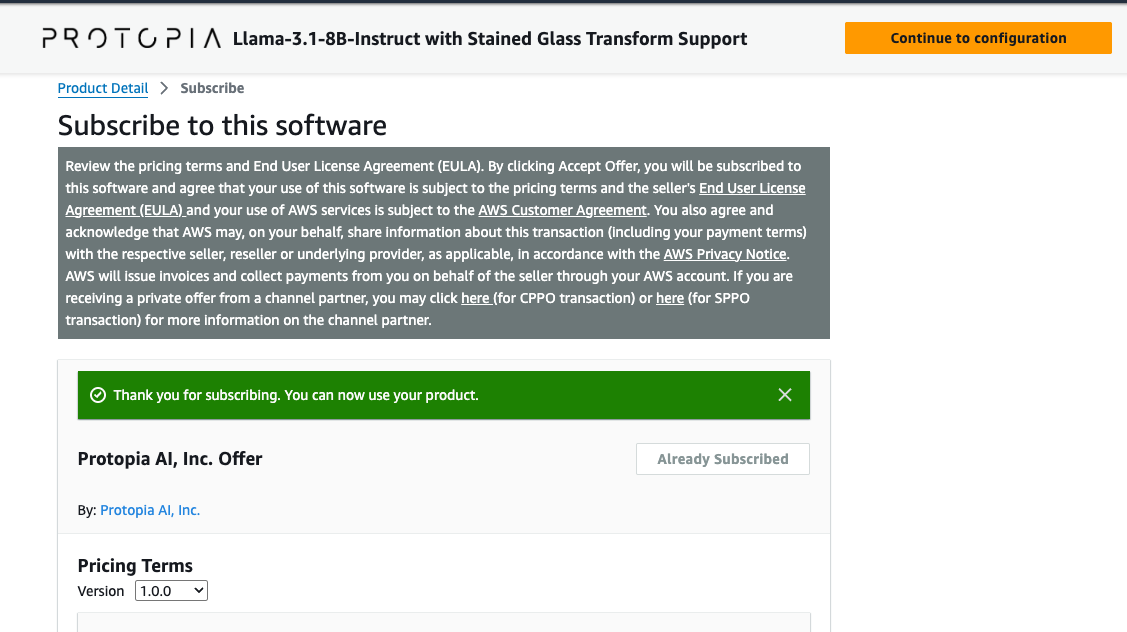Click the Protopia logo in the header
Viewport: 1127px width, 632px height.
tap(131, 39)
